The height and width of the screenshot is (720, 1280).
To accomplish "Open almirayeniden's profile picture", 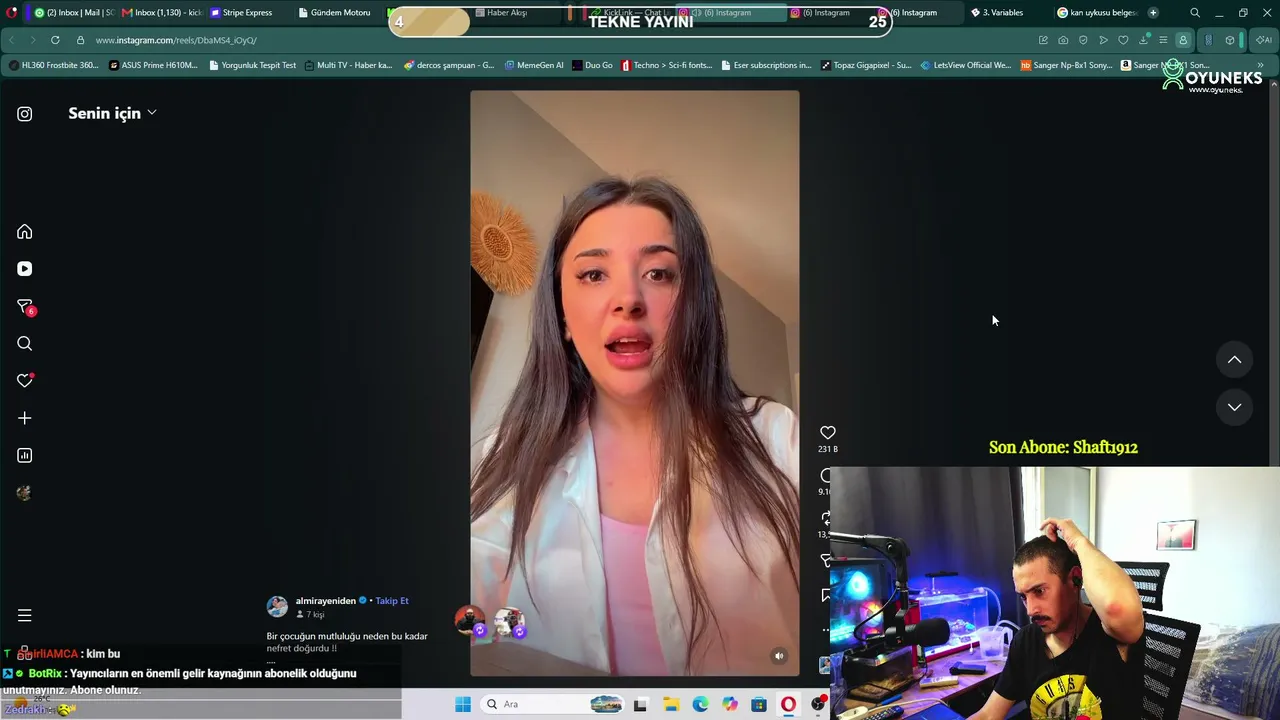I will point(278,606).
